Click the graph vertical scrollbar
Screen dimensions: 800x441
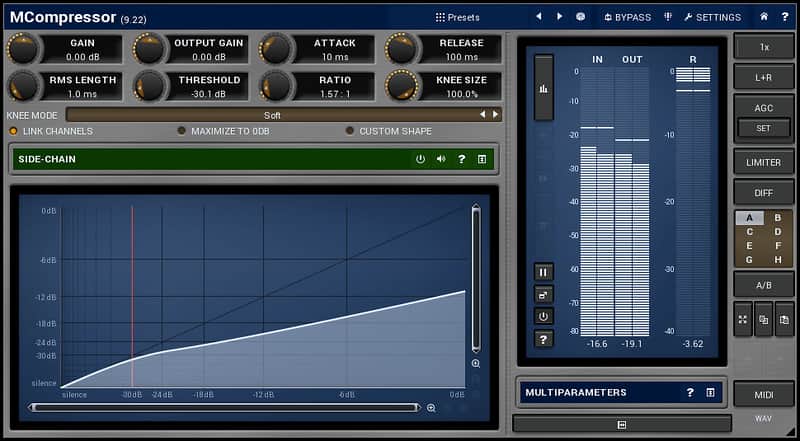(476, 278)
